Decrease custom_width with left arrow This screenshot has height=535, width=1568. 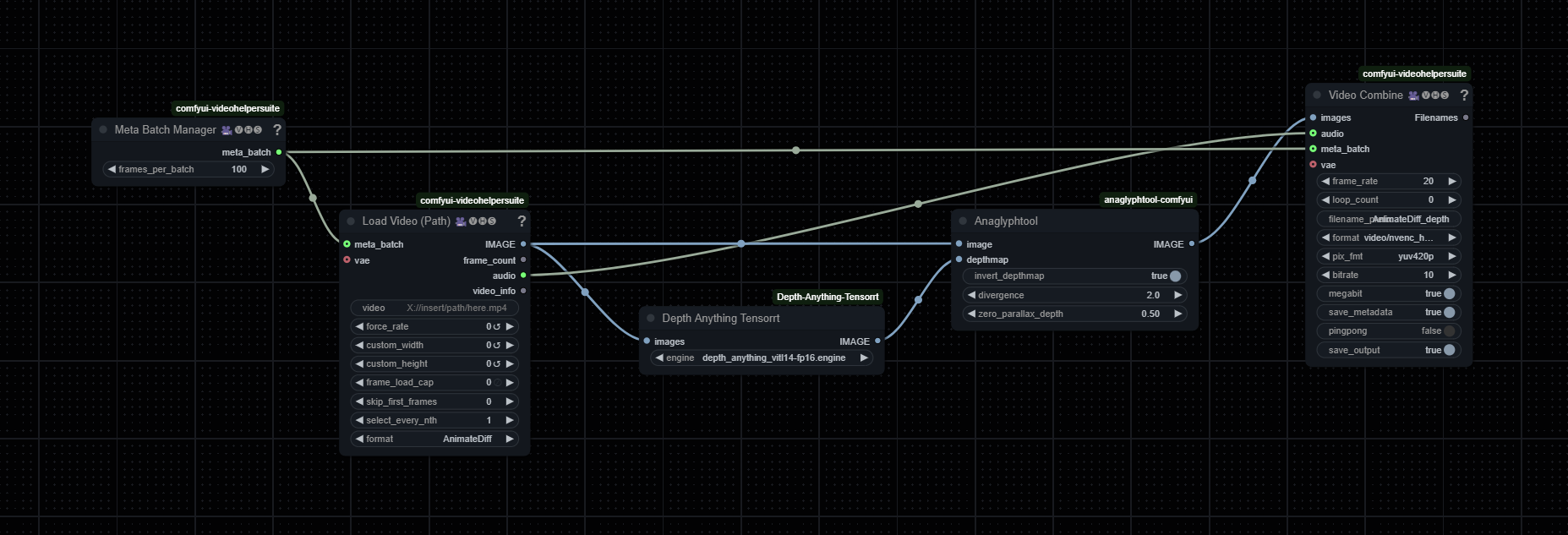tap(359, 345)
